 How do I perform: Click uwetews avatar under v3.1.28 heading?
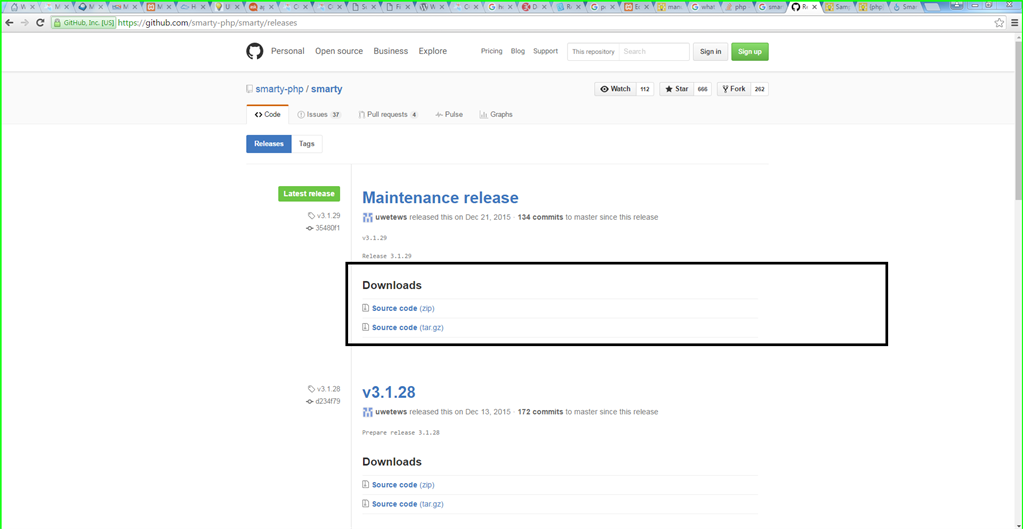click(367, 412)
